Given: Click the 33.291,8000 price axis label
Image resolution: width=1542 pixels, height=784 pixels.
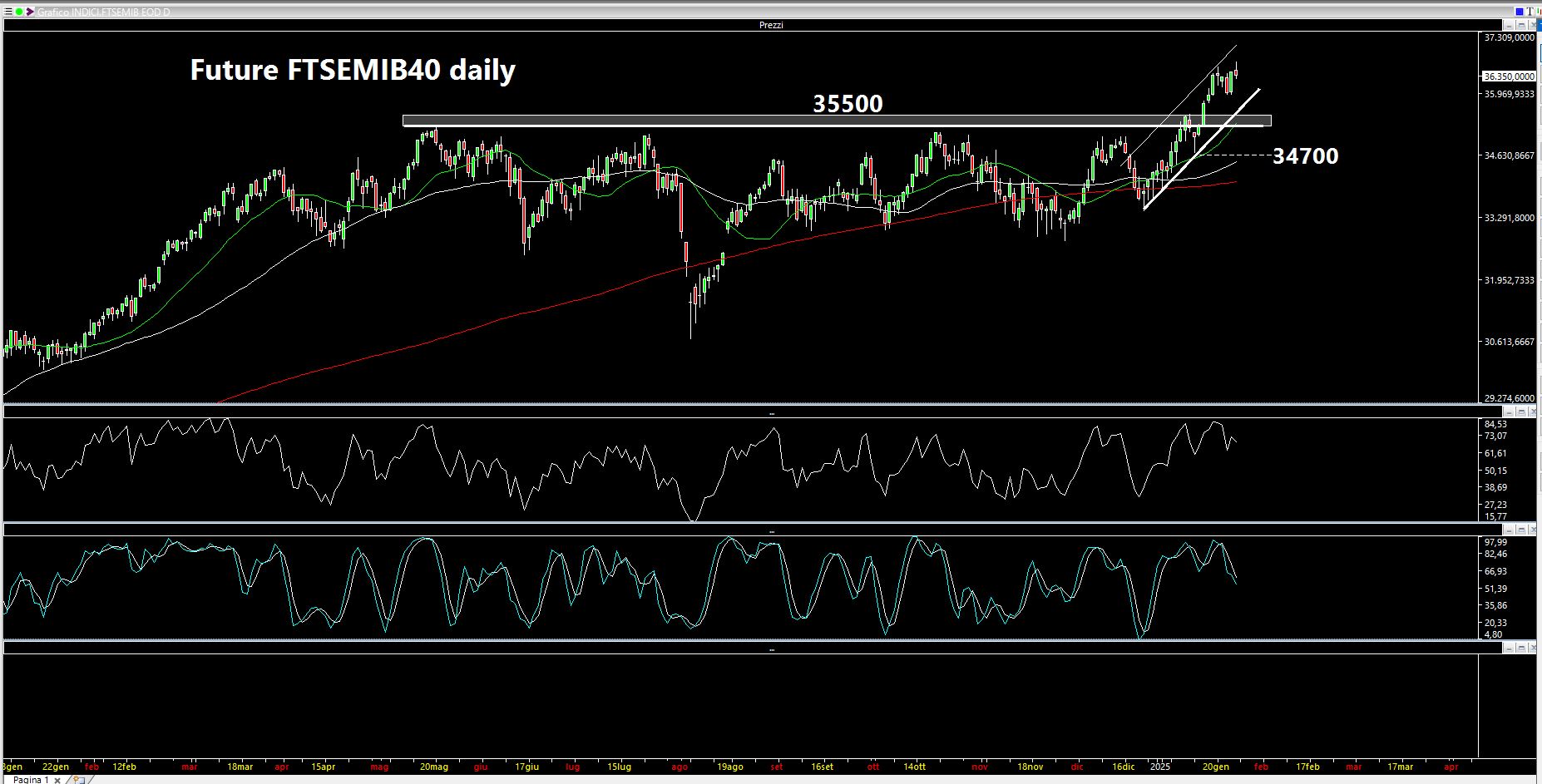Looking at the screenshot, I should pyautogui.click(x=1510, y=218).
